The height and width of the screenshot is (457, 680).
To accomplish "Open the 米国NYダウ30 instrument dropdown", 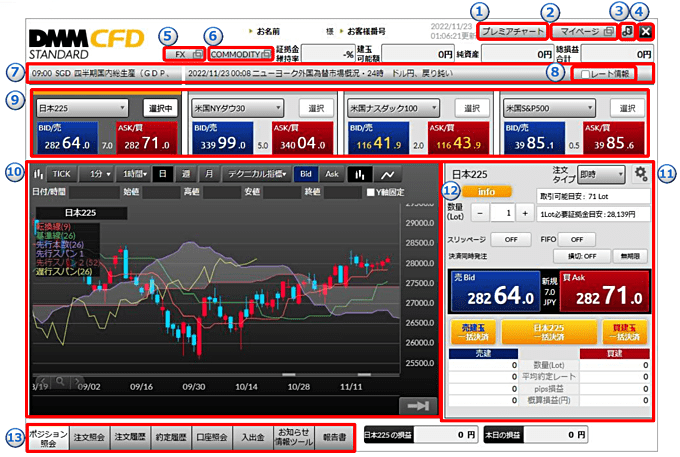I will click(x=237, y=108).
